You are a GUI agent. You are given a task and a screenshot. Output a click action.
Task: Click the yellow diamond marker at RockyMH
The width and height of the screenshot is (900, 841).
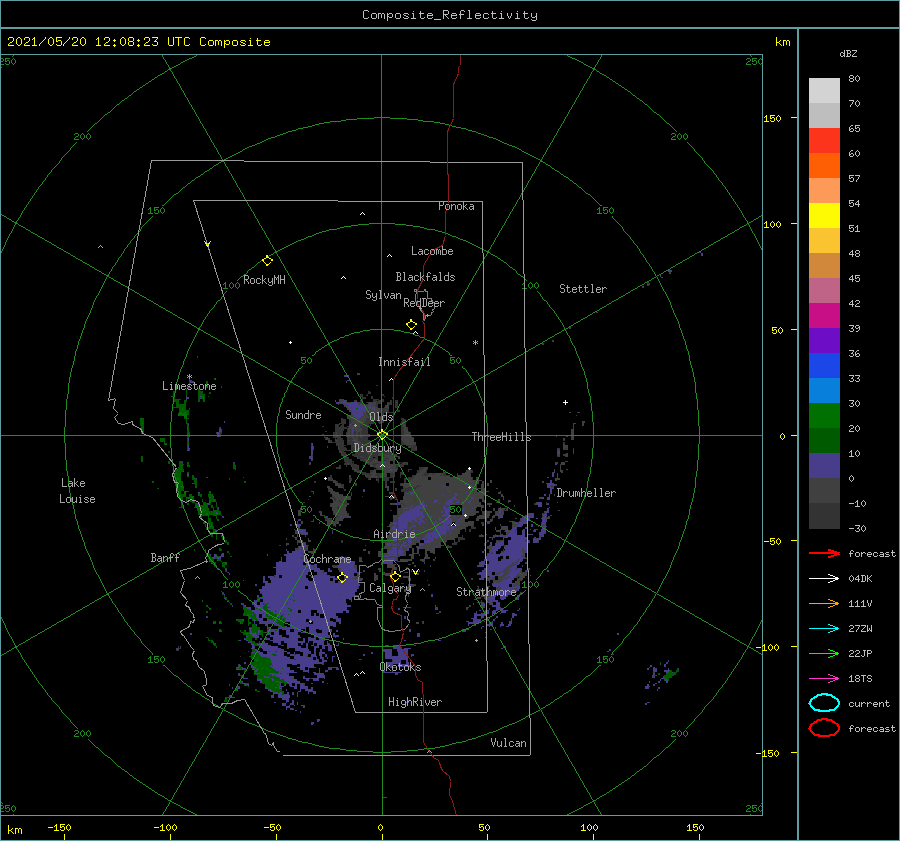(x=267, y=260)
